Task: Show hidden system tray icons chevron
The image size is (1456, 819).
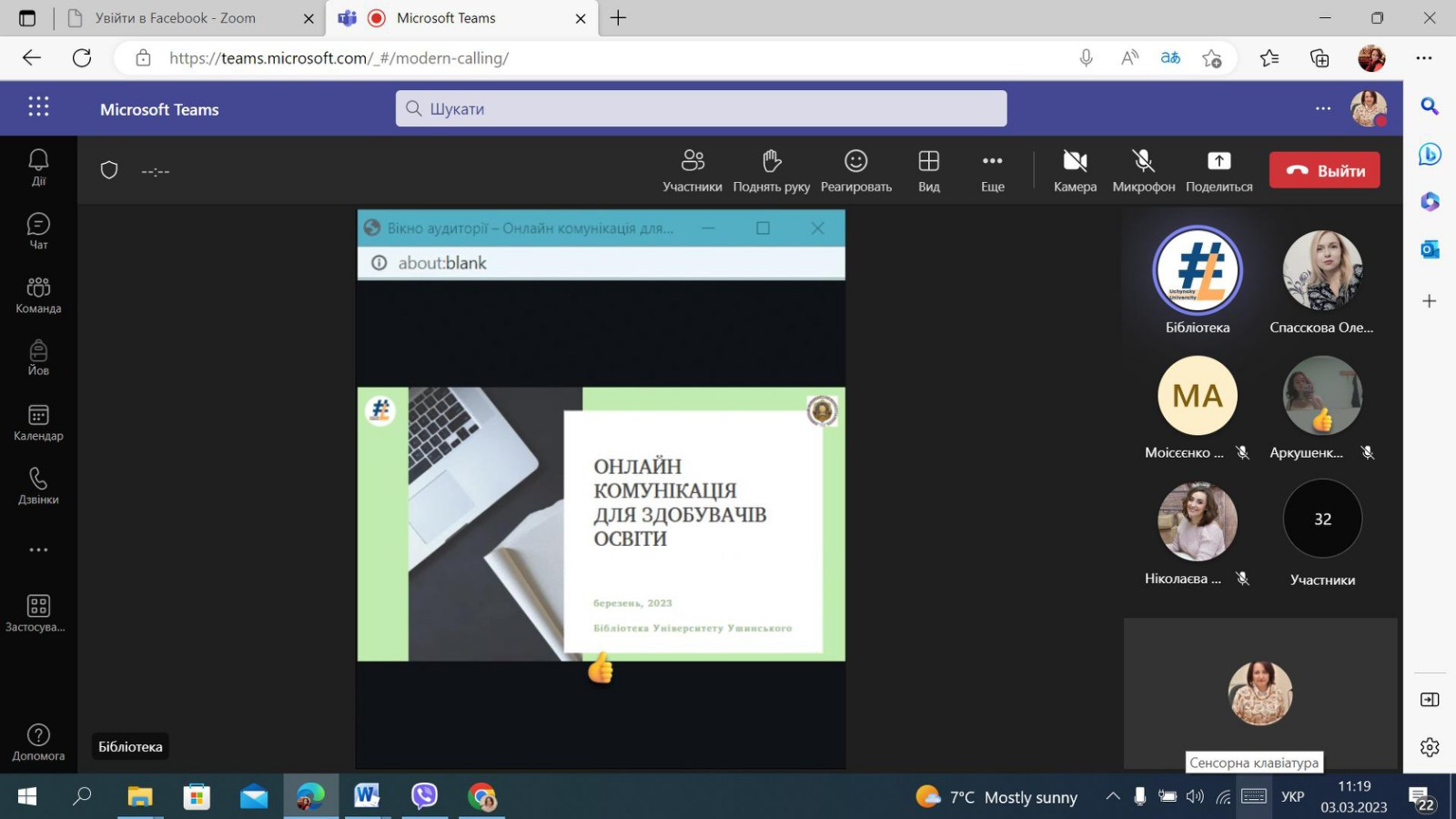Action: (1112, 797)
